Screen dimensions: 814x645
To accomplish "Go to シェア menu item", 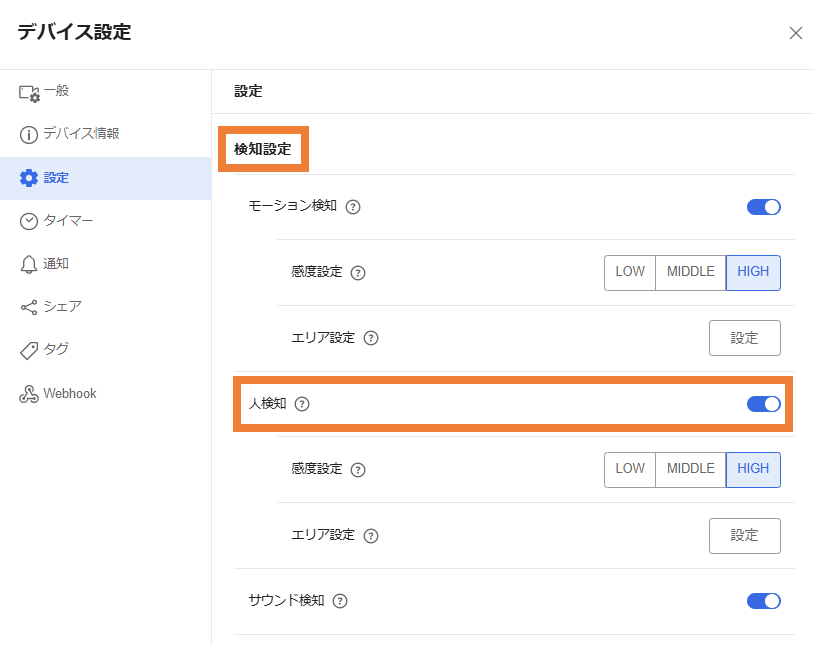I will (105, 307).
